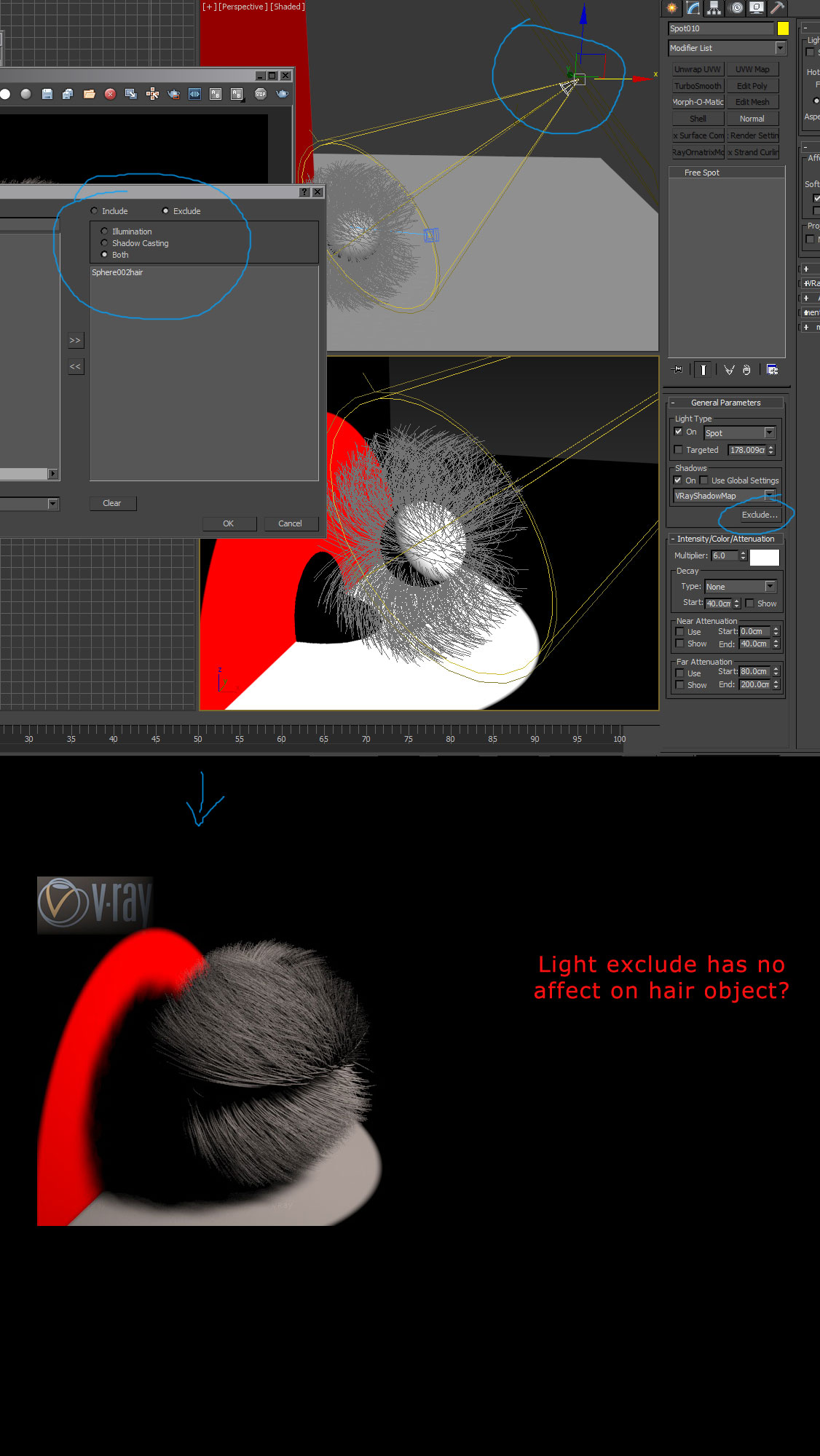The height and width of the screenshot is (1456, 820).
Task: Select the Include radio button
Action: (94, 211)
